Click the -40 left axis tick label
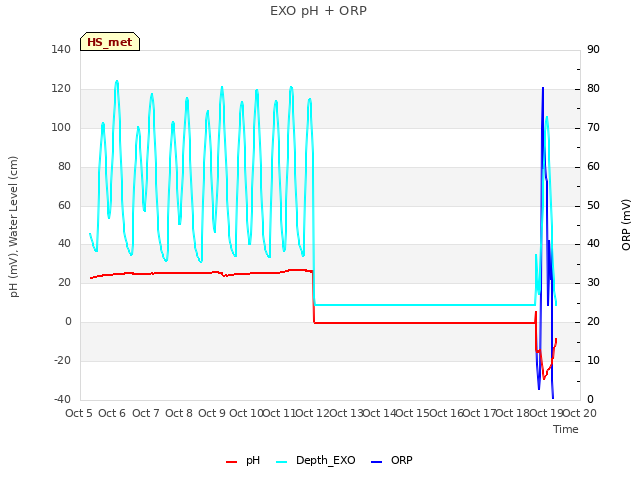640x480 pixels. coord(62,400)
